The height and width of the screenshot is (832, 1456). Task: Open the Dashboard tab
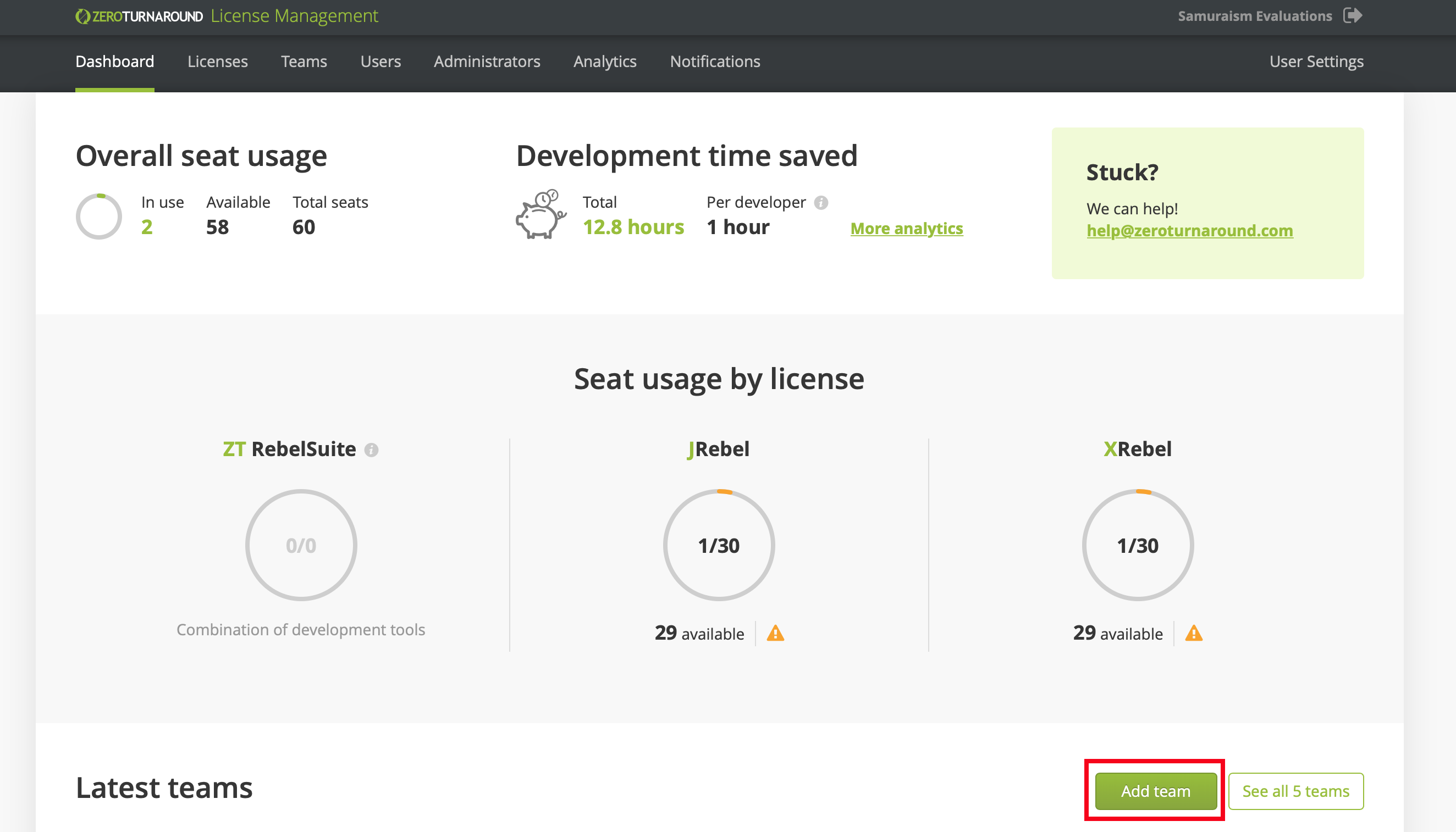click(x=115, y=61)
